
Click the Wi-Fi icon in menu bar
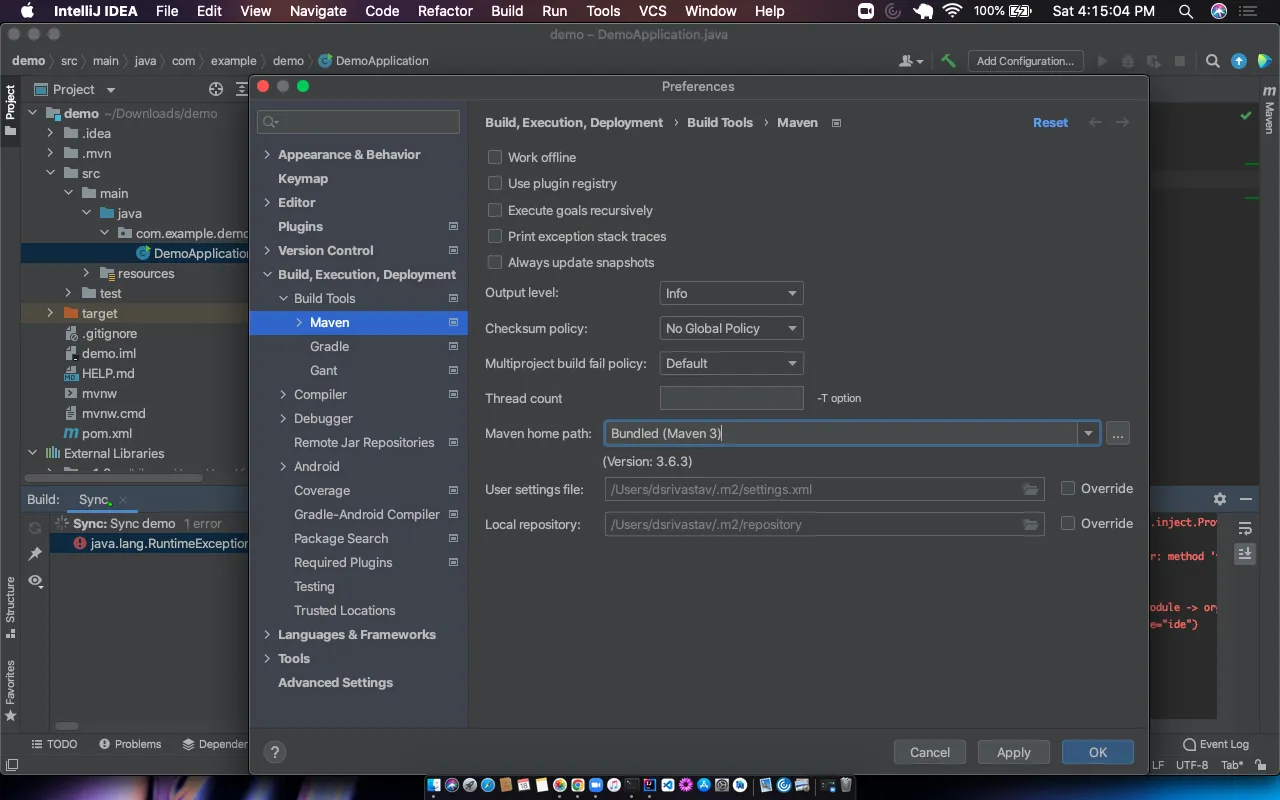(952, 11)
